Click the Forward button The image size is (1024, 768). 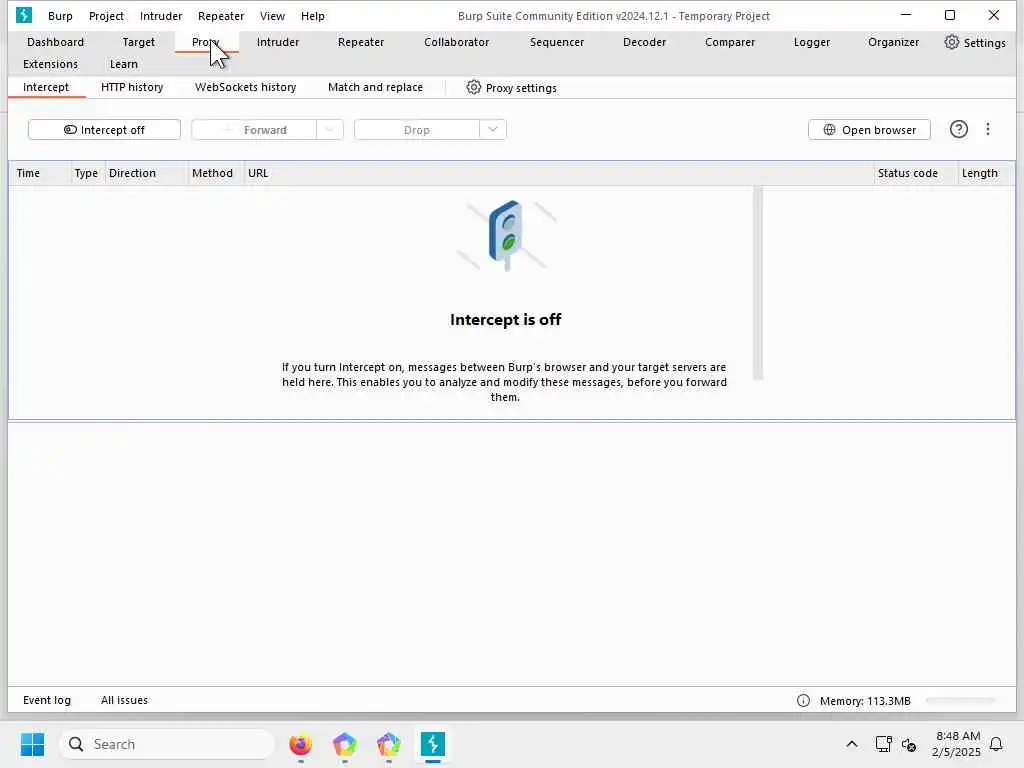[255, 129]
